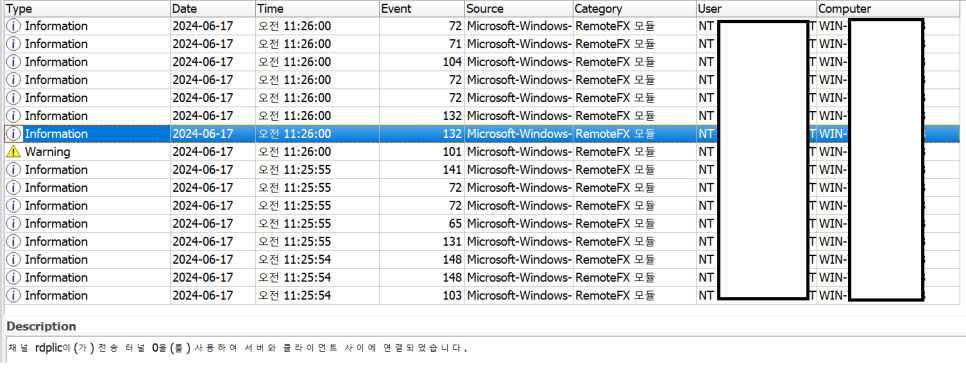Click 'RemoteFX 모듈' category in event 131 row

(615, 241)
